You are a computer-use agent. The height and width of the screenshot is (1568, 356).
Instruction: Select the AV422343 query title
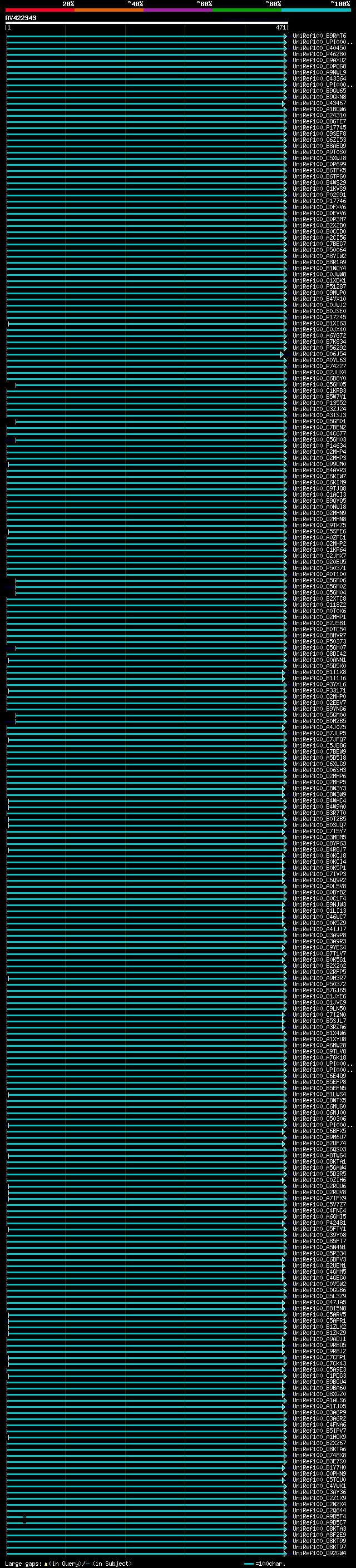point(21,18)
